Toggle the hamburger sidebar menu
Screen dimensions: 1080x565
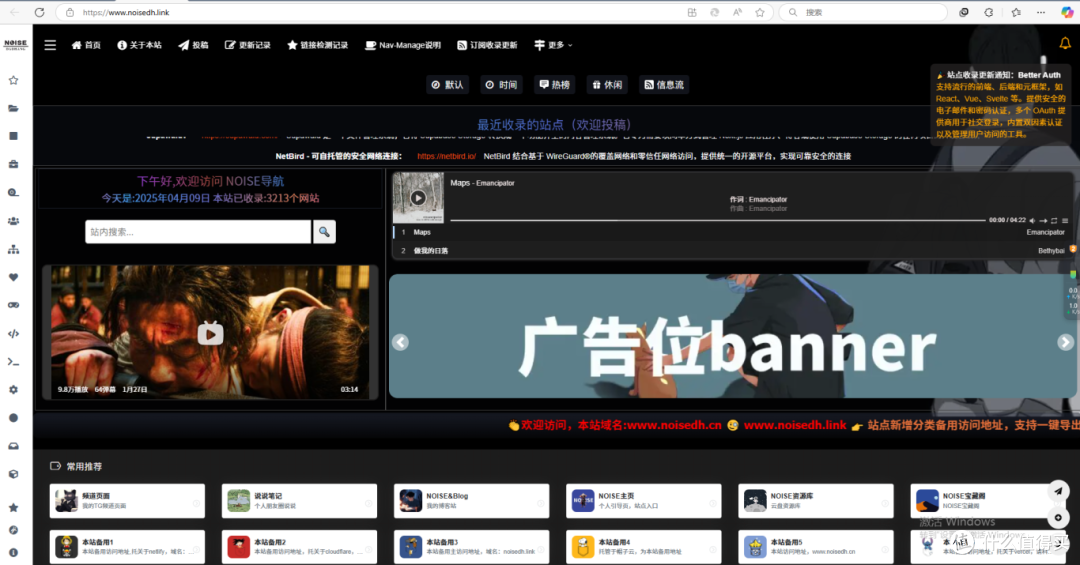pos(50,45)
